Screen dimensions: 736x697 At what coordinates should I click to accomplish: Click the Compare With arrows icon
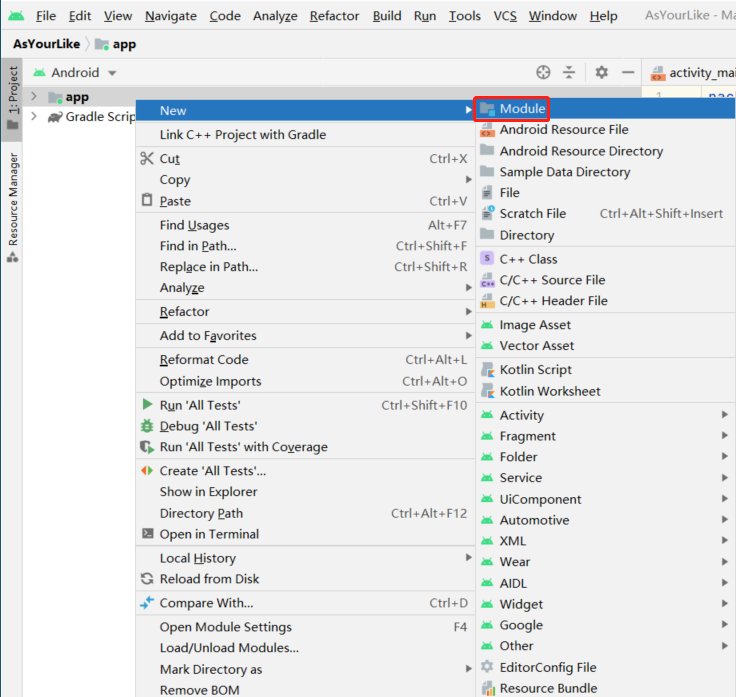(x=147, y=602)
